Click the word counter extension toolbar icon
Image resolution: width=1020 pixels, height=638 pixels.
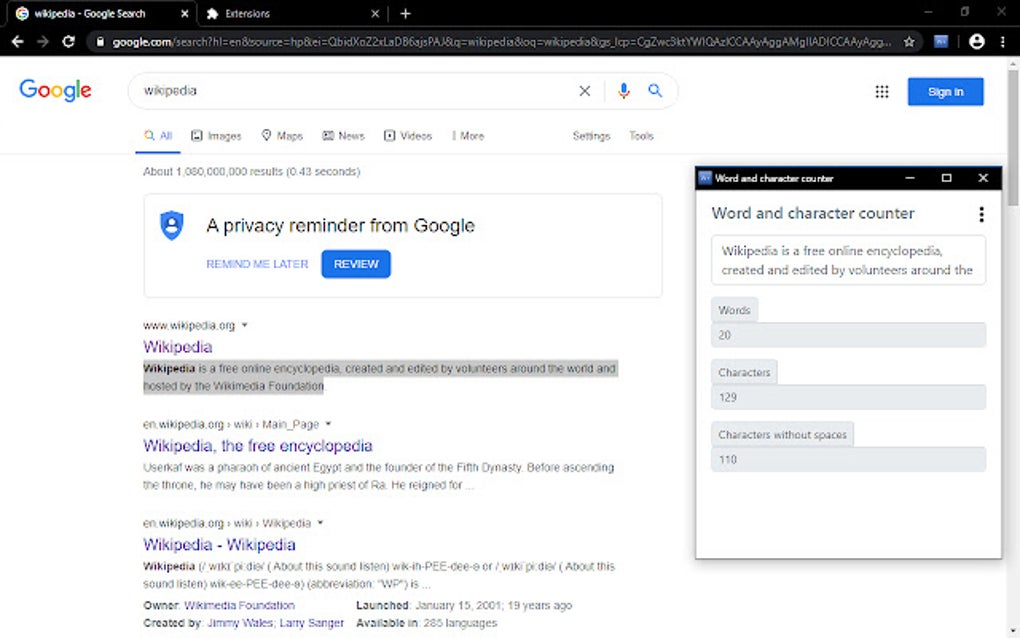[x=941, y=42]
